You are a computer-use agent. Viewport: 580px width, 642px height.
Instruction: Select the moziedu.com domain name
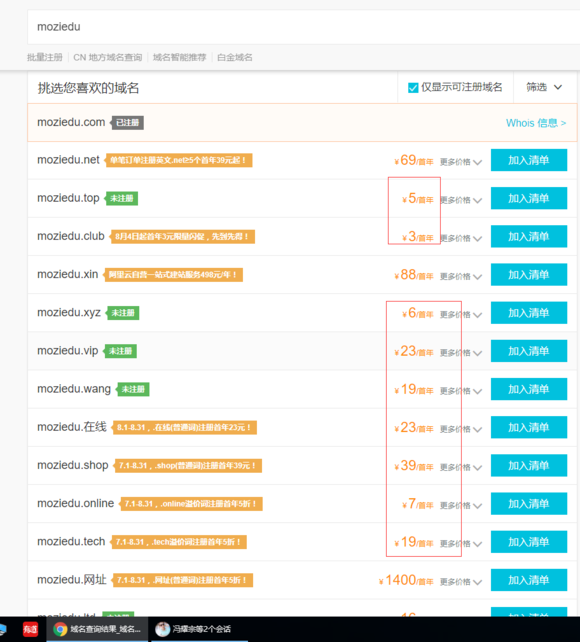71,122
